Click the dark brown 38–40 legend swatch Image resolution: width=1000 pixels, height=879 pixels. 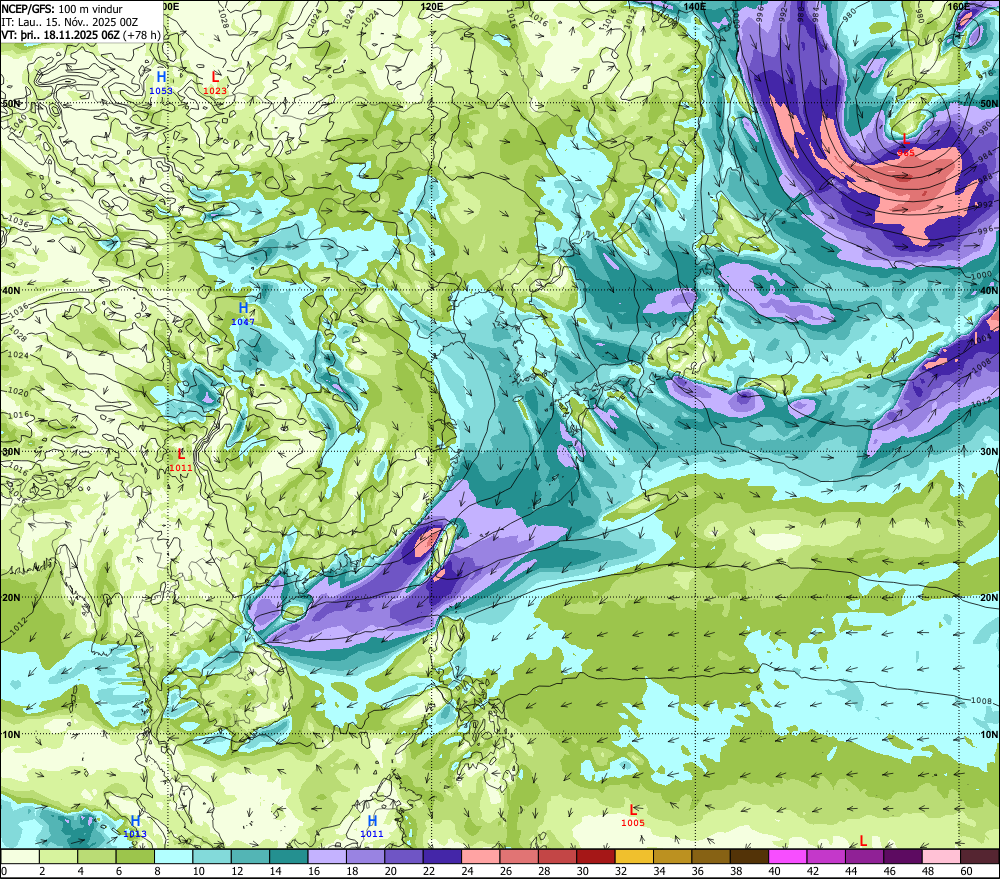(749, 856)
